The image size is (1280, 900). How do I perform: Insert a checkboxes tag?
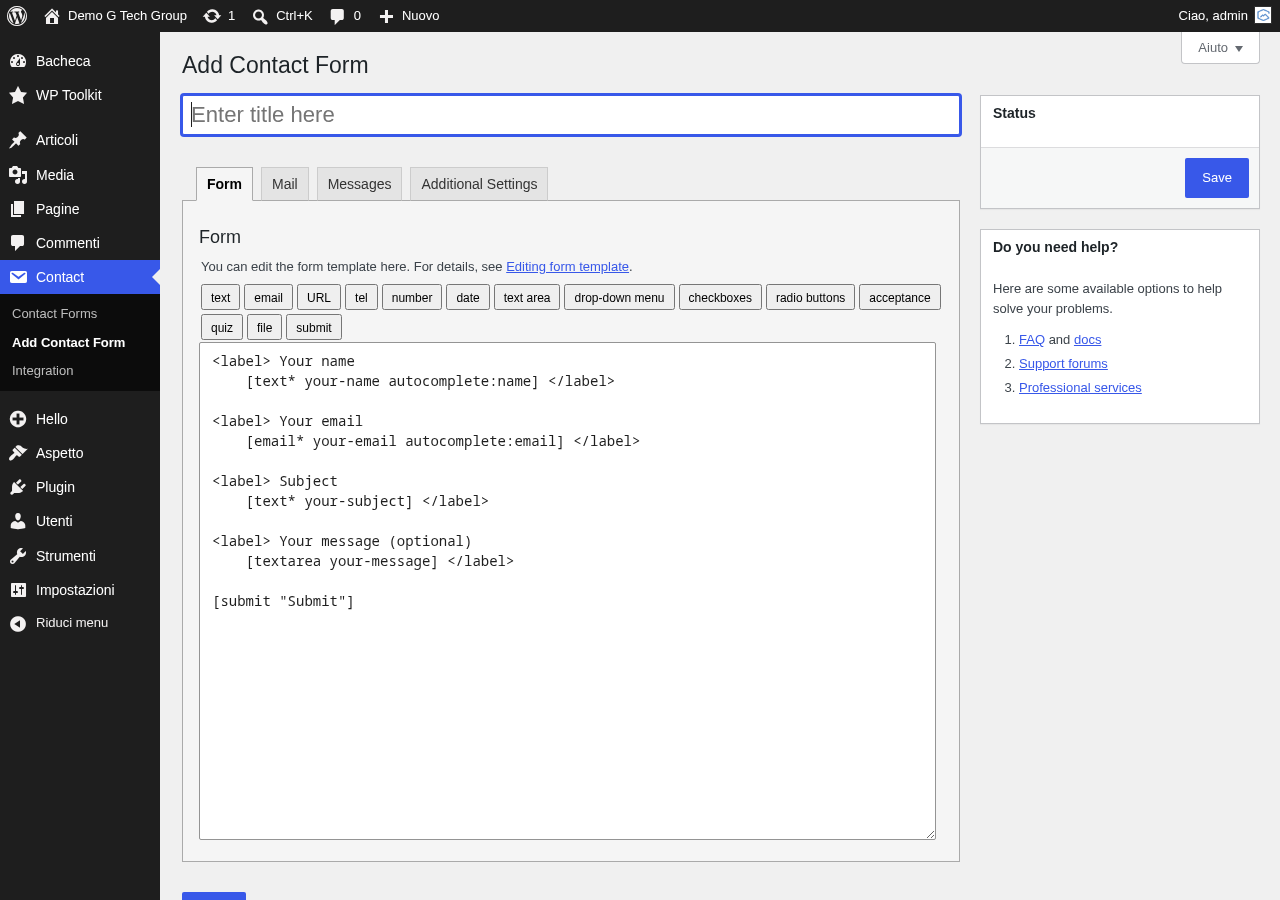coord(720,297)
